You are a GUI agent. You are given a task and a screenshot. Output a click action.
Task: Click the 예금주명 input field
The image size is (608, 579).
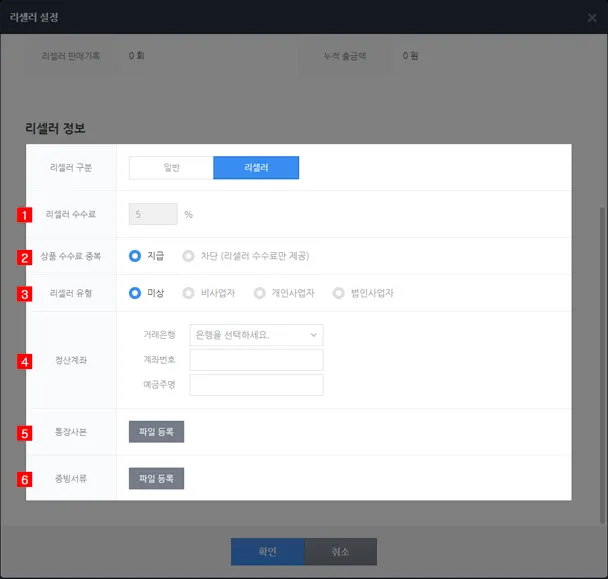(x=256, y=385)
